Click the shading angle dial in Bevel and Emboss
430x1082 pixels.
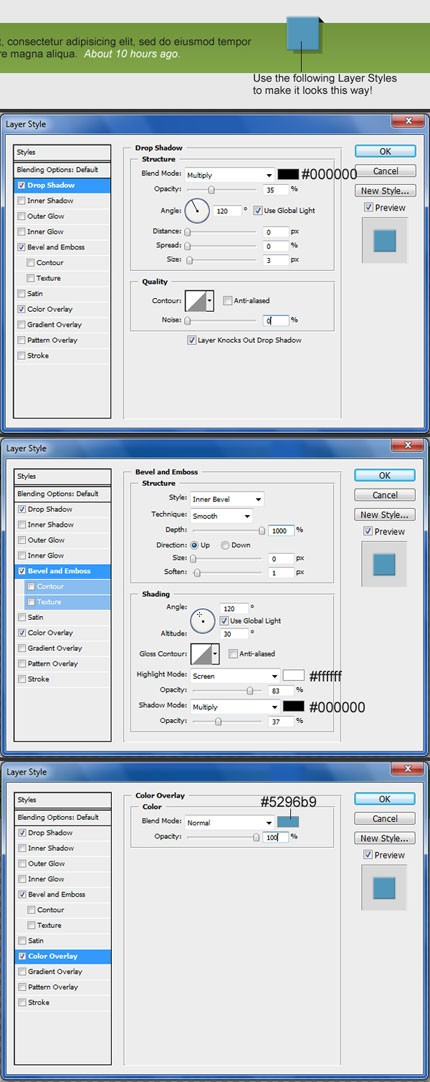point(202,620)
